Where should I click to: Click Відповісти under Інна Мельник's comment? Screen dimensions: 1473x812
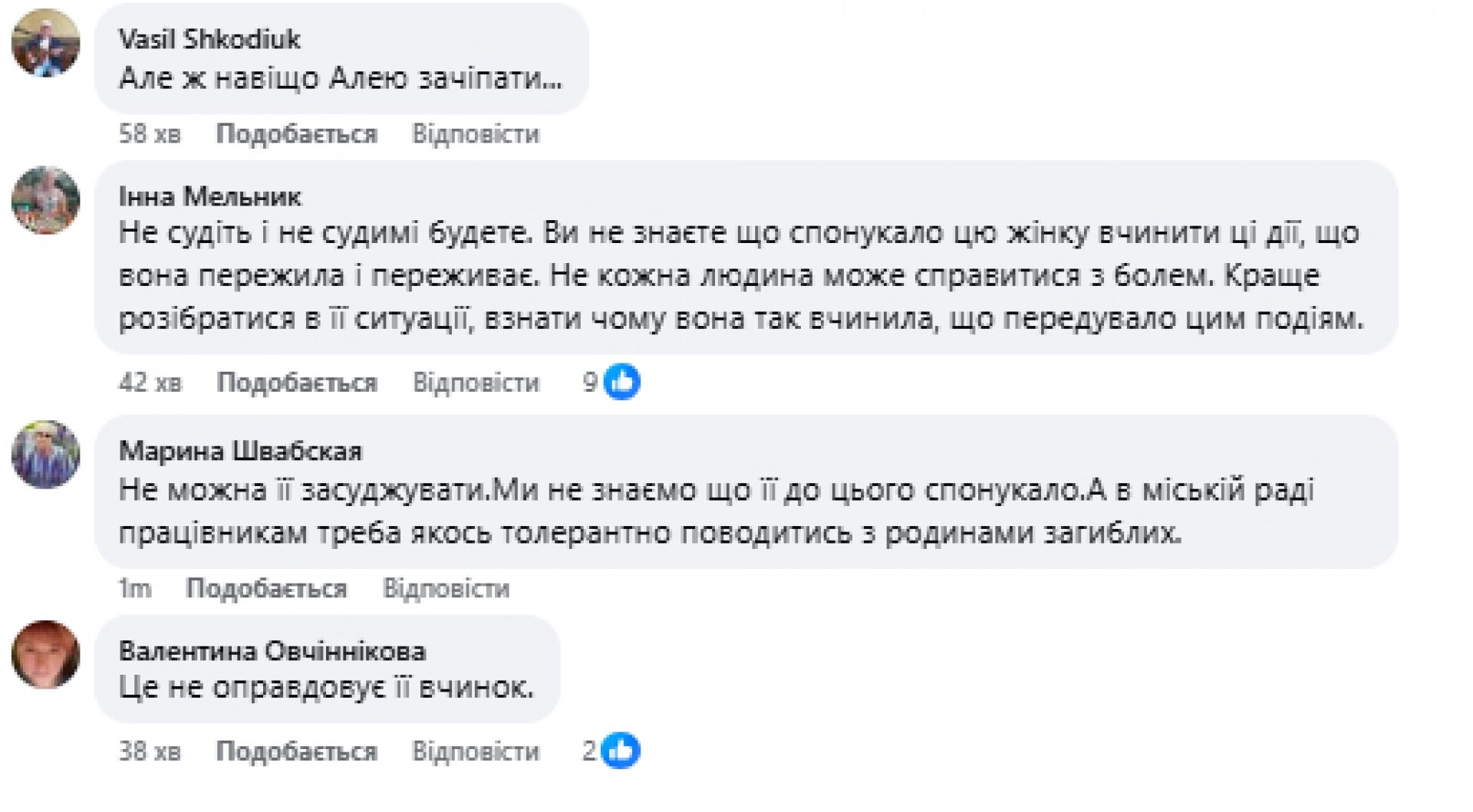pos(476,382)
